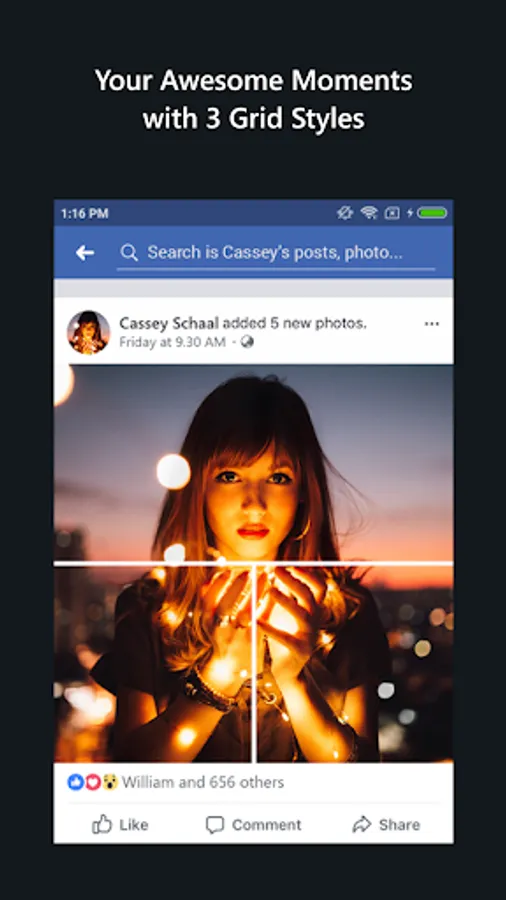Focus the Search is Cassey's posts field
The width and height of the screenshot is (506, 900).
click(275, 253)
